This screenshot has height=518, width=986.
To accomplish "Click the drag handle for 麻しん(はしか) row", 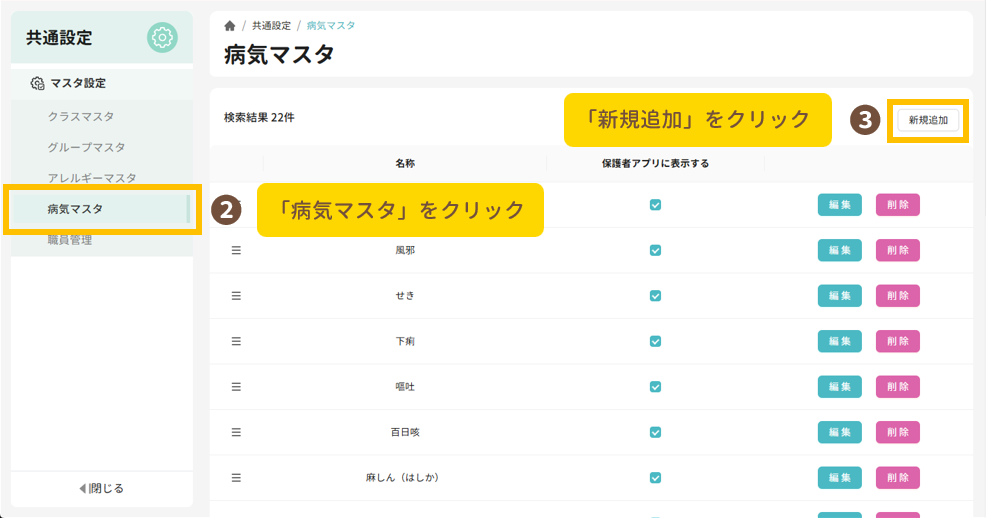I will [237, 478].
